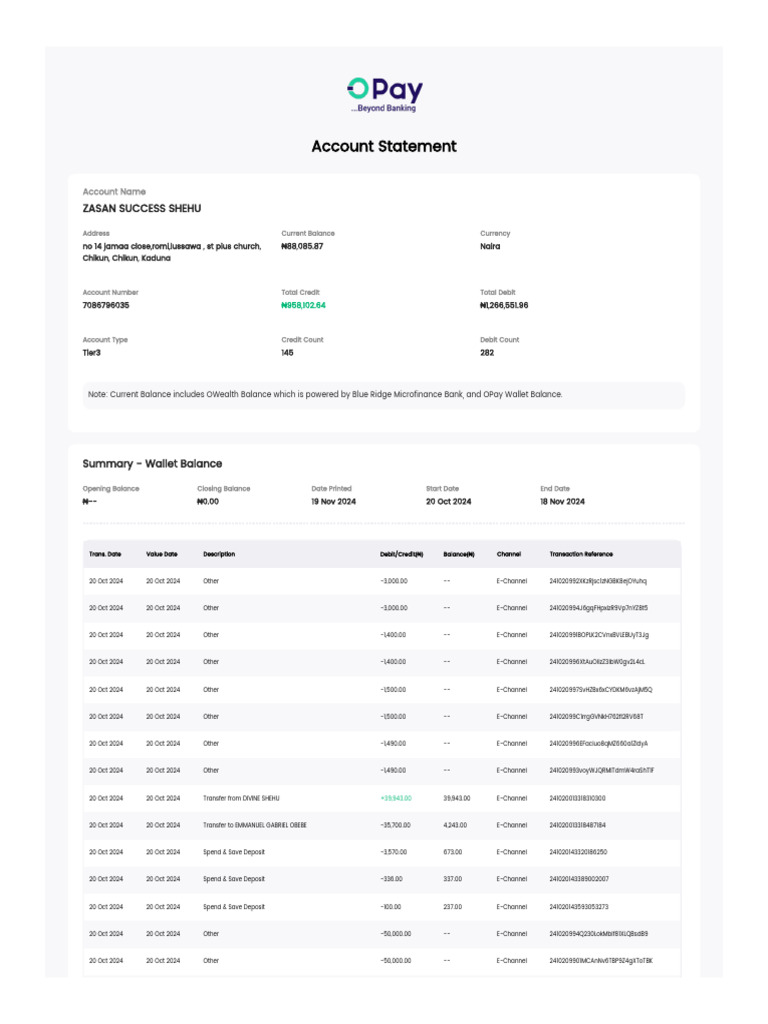Click the Credit Count value 145

tap(288, 352)
